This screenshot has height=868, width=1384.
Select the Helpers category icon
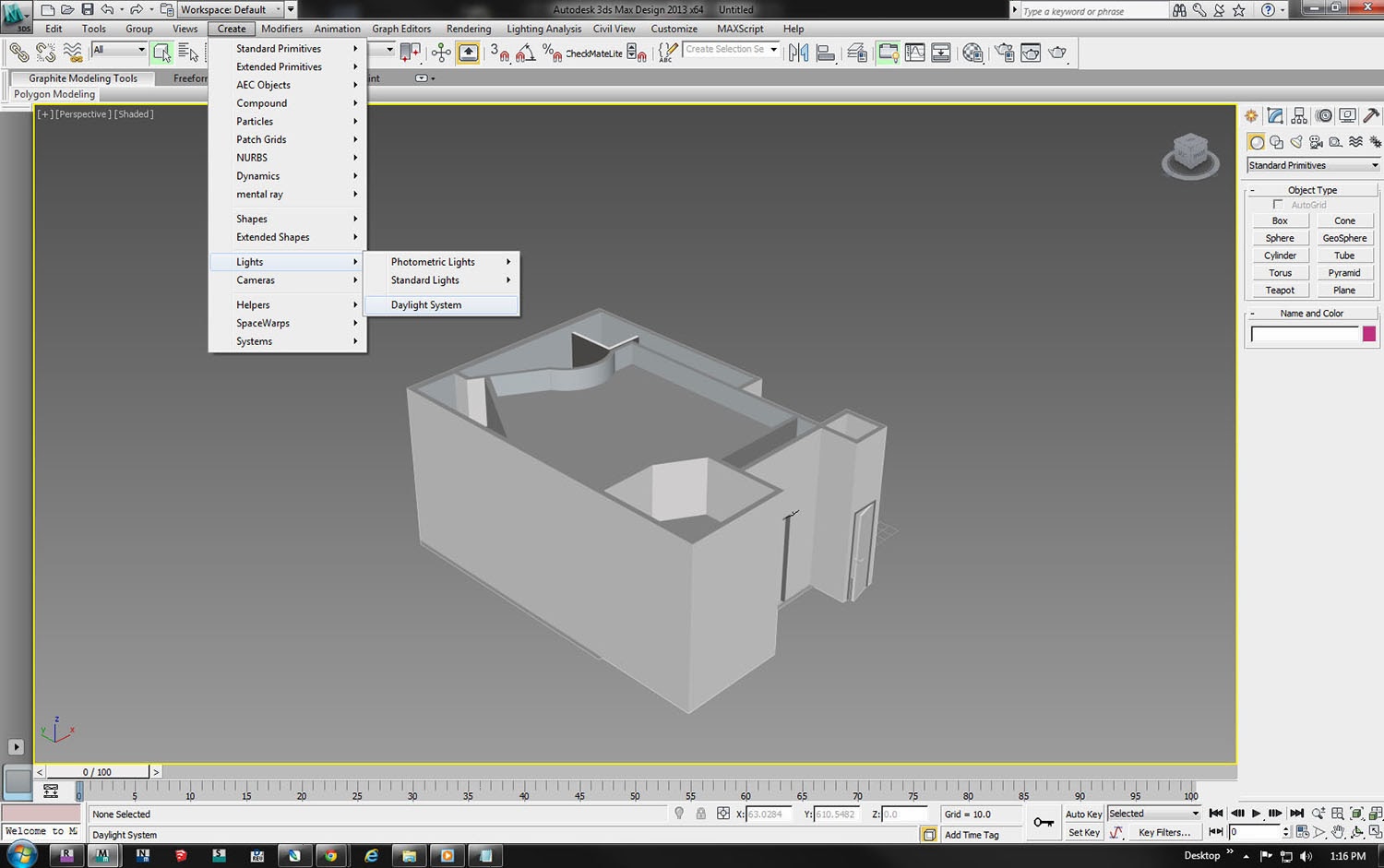coord(1336,142)
